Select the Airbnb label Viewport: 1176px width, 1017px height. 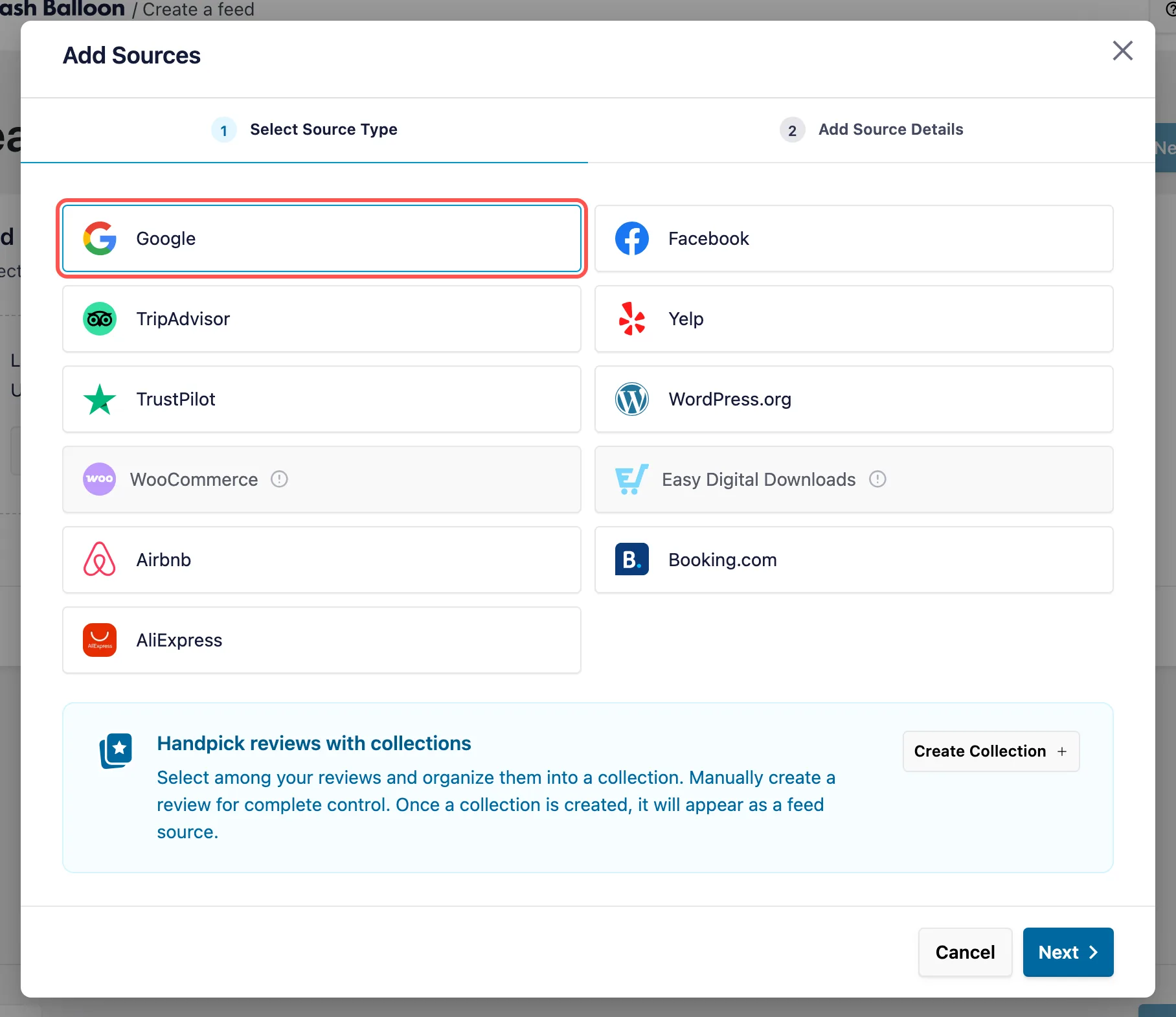pyautogui.click(x=164, y=560)
